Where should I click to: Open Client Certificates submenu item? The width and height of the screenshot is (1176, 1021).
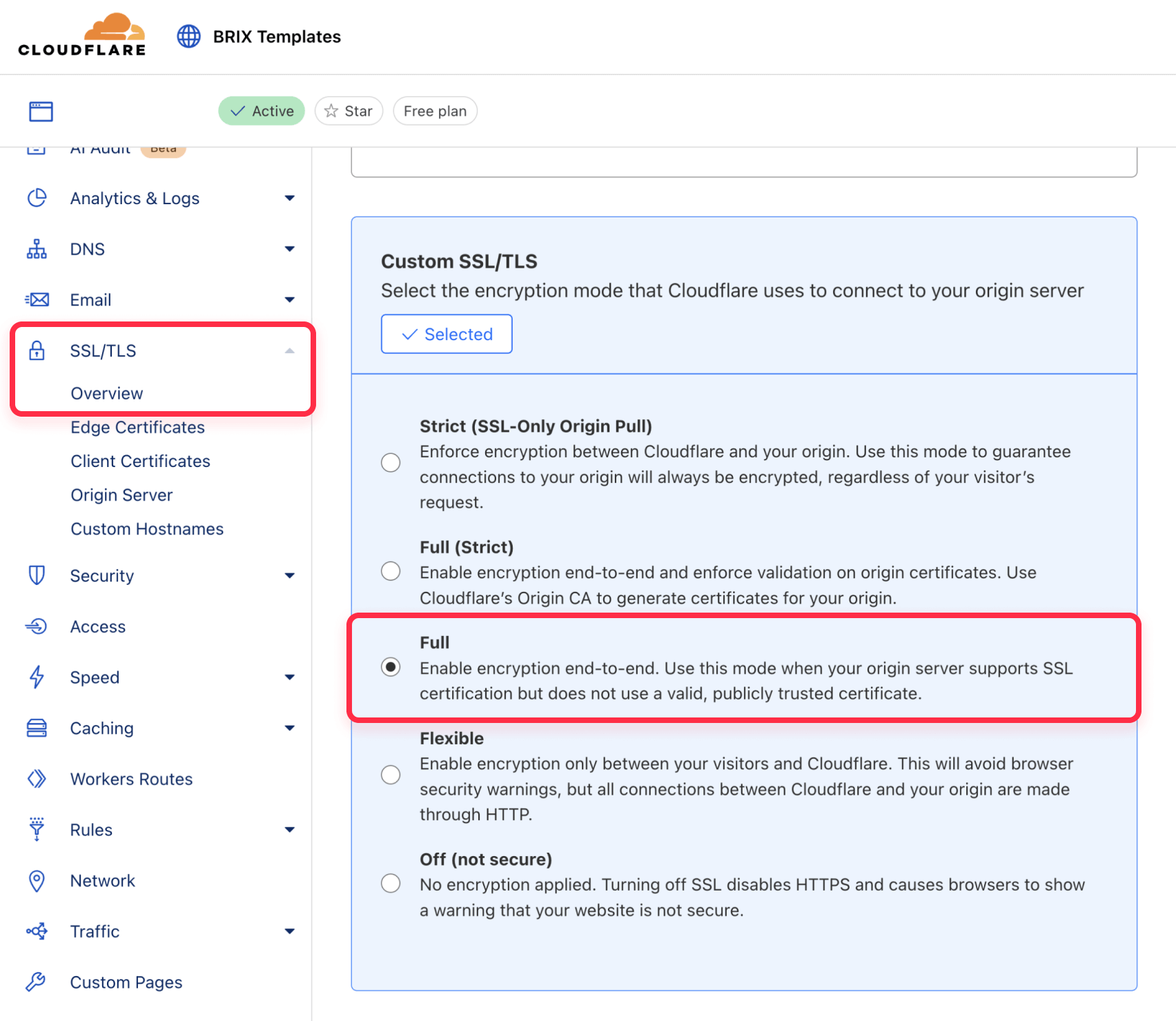(140, 461)
